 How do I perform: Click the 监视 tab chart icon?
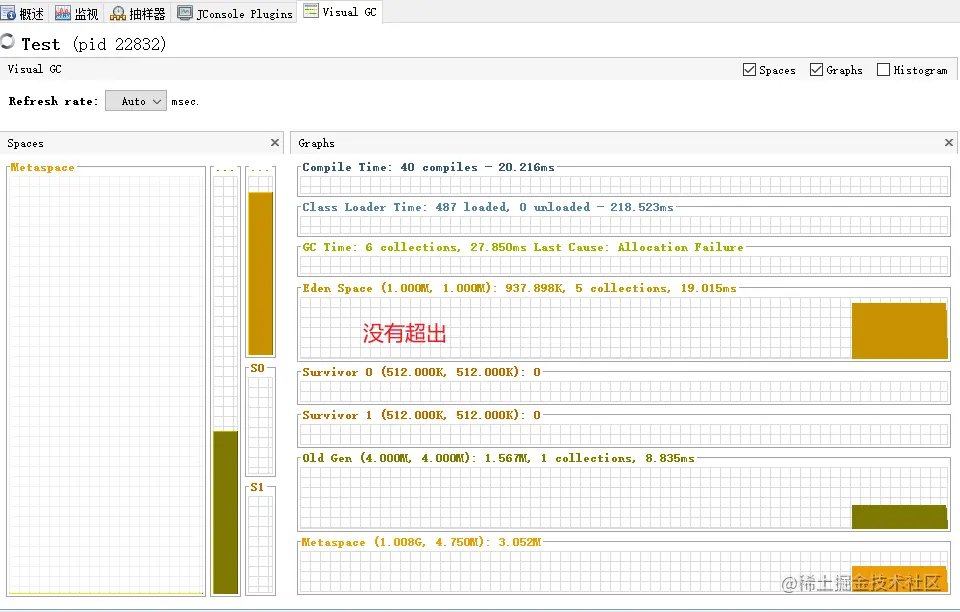point(62,13)
